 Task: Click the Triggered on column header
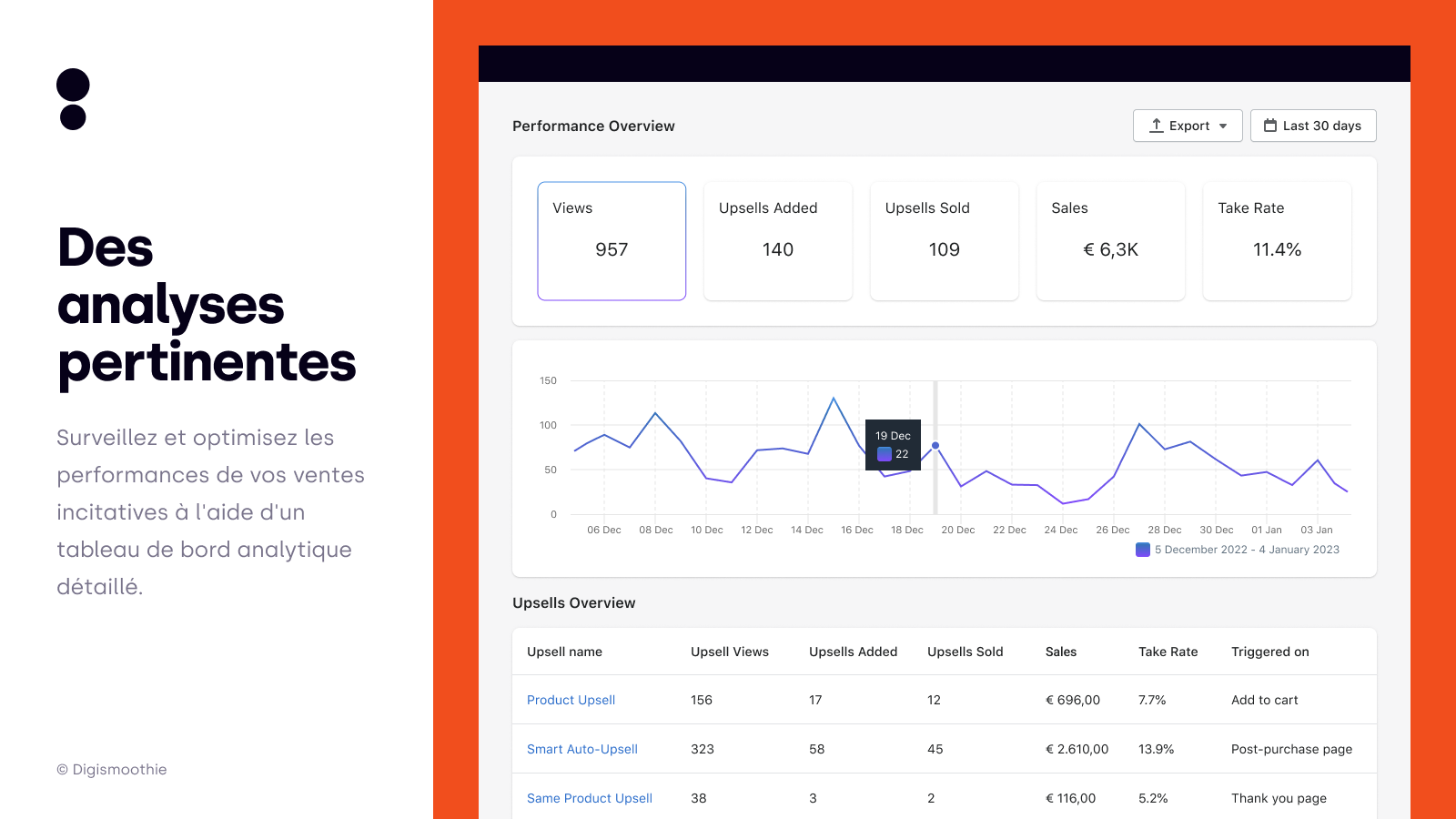pyautogui.click(x=1270, y=652)
